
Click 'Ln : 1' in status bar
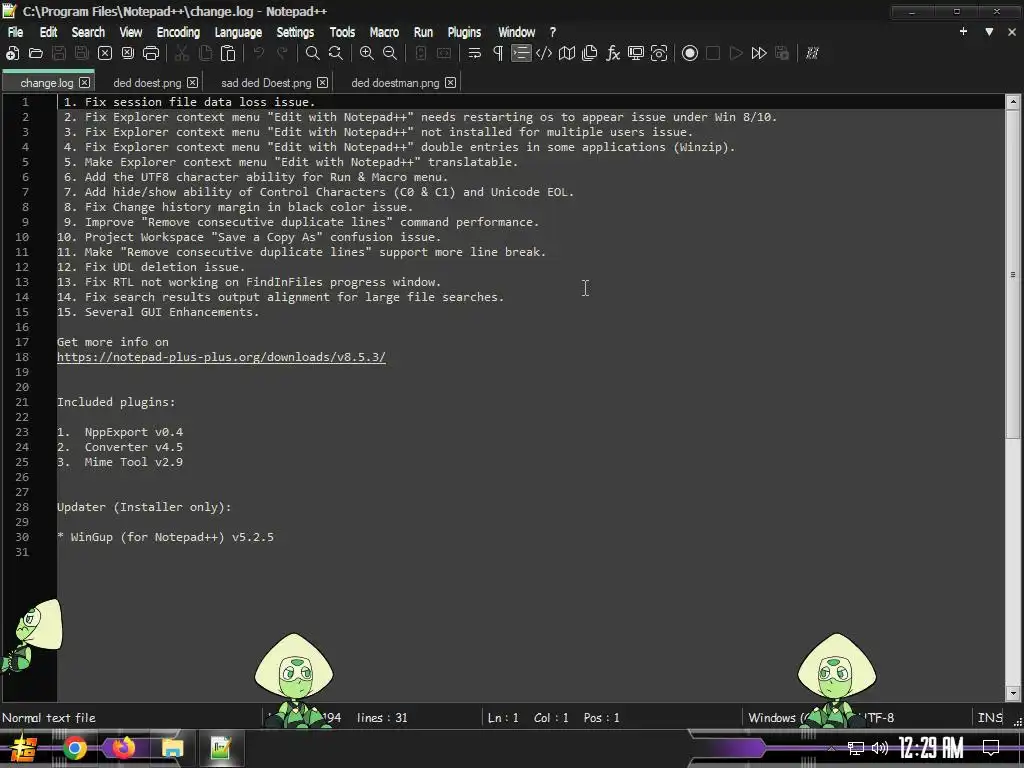(x=503, y=718)
